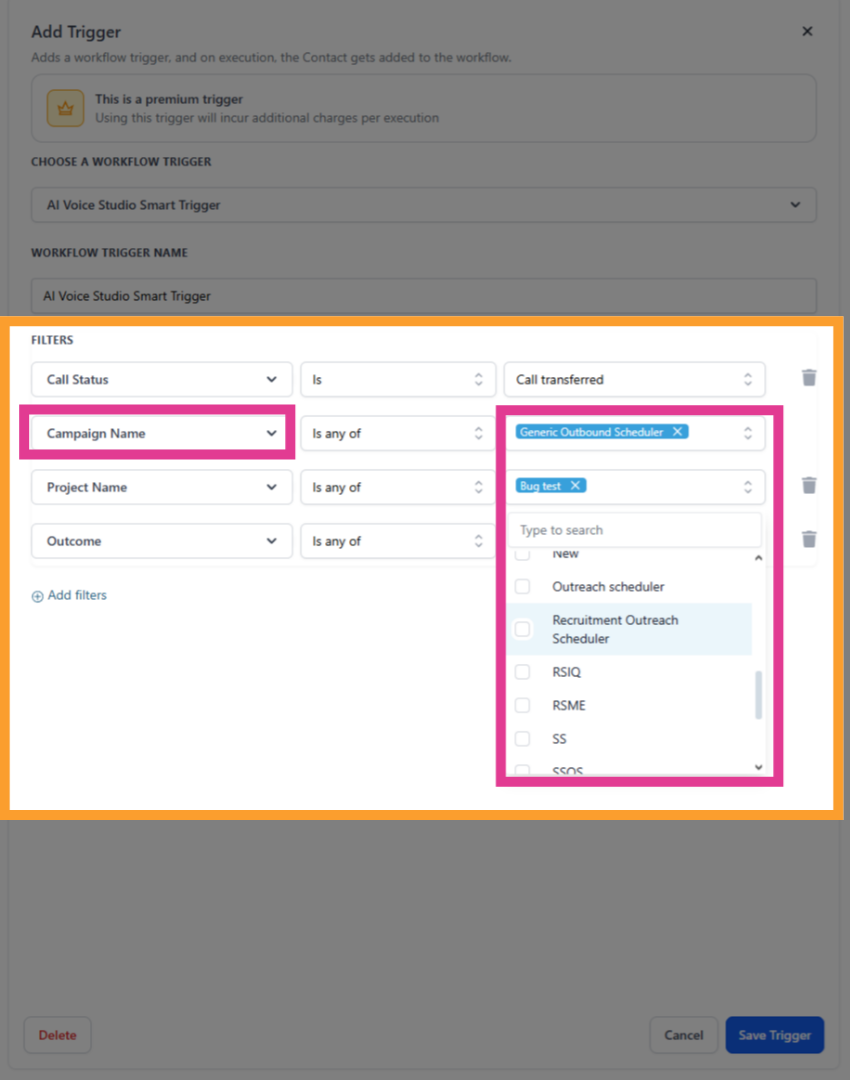Click the Type to search field

pyautogui.click(x=634, y=530)
